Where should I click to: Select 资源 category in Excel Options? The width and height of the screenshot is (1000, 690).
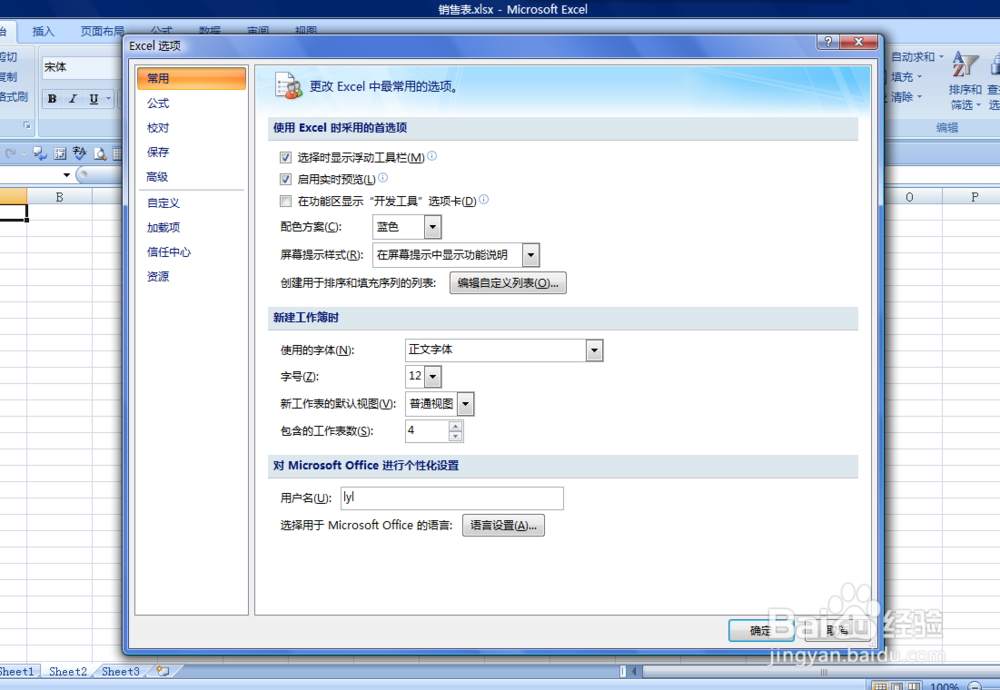click(x=191, y=276)
